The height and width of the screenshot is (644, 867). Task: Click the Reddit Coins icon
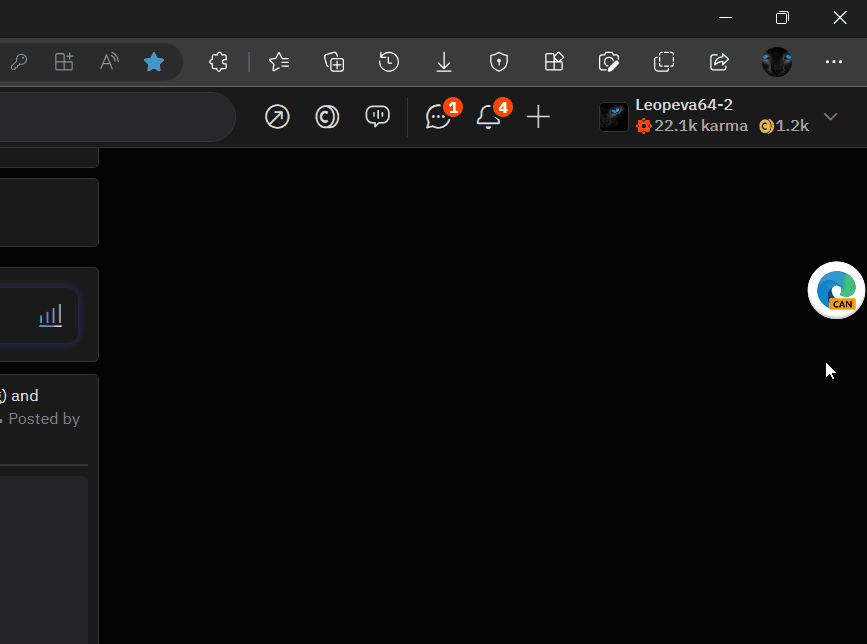327,117
